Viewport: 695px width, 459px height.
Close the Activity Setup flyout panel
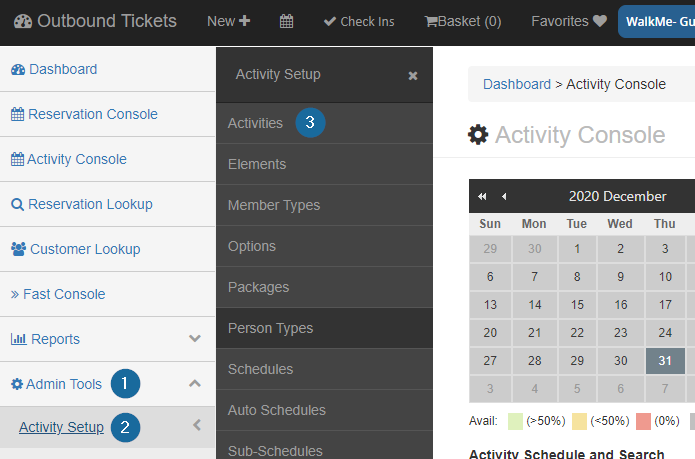(x=413, y=76)
